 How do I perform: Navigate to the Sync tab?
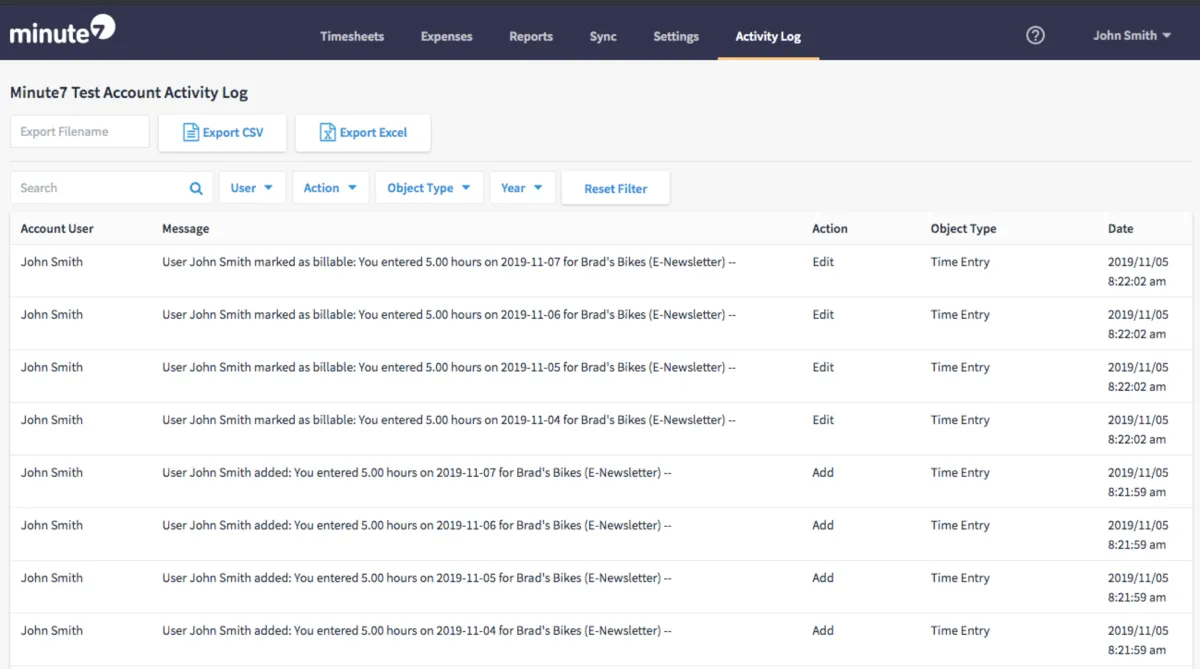[603, 36]
